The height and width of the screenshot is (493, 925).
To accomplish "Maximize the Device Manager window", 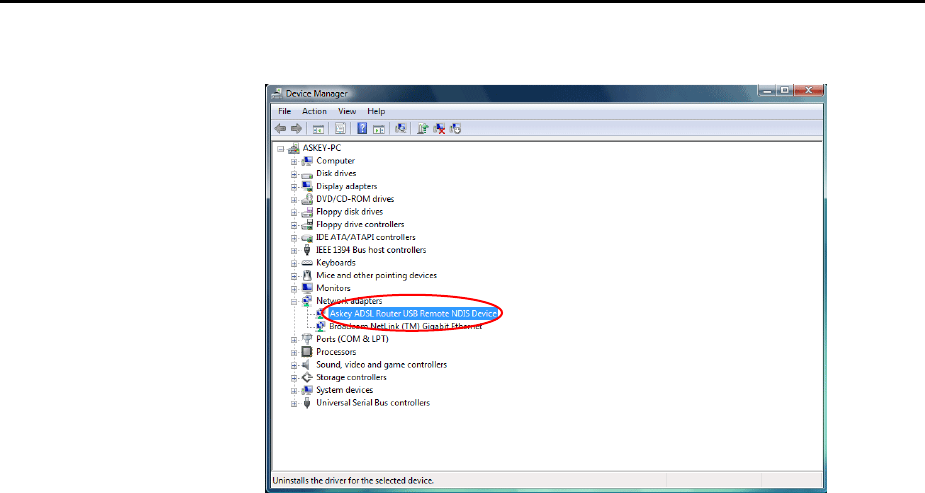I will pos(785,90).
